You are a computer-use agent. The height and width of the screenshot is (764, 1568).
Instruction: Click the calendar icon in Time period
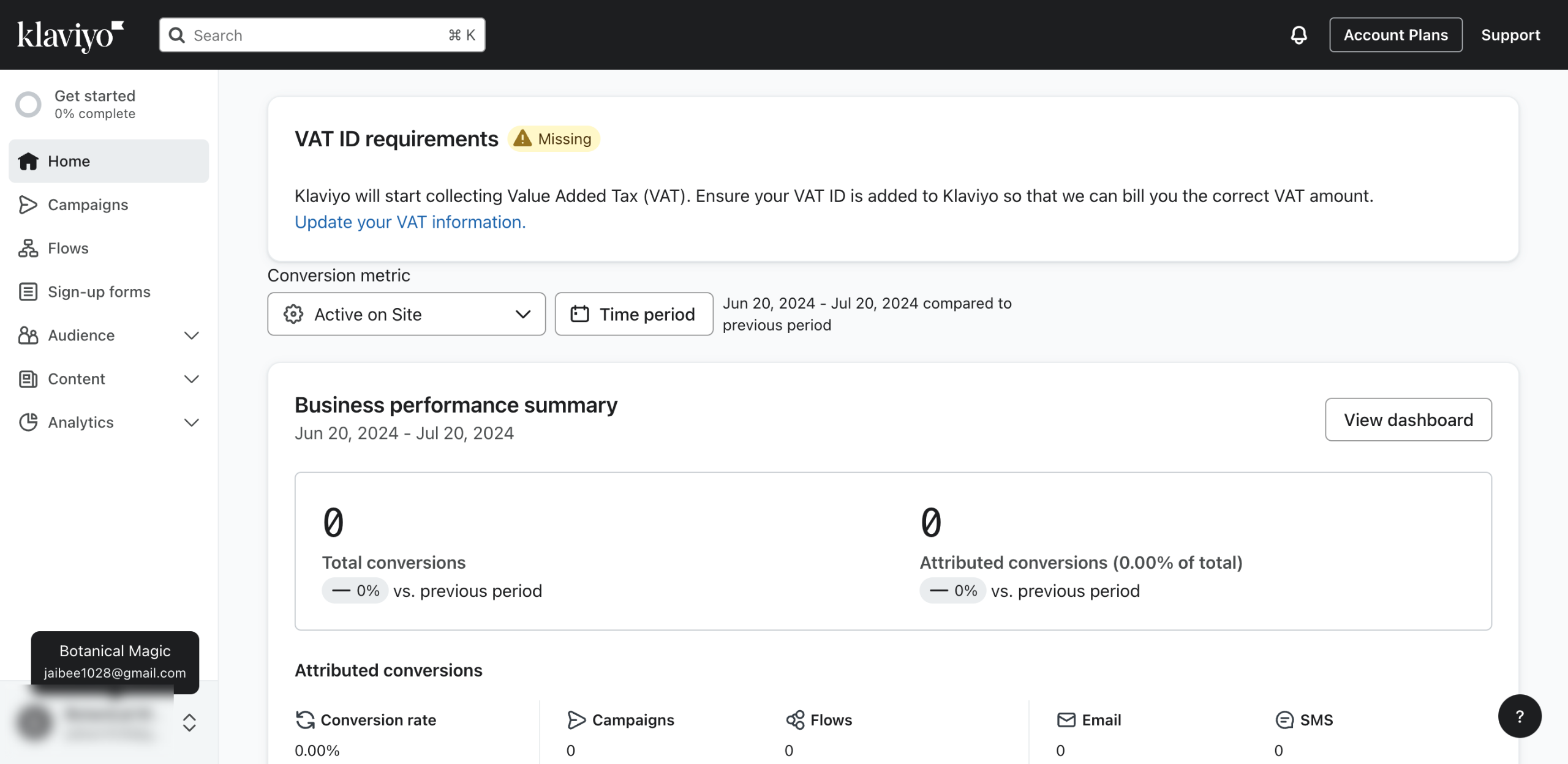click(579, 315)
